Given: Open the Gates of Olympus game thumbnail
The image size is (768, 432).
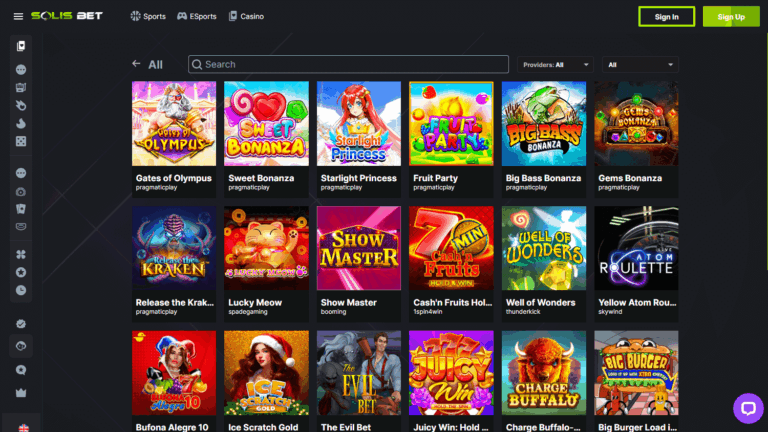Looking at the screenshot, I should [x=174, y=123].
